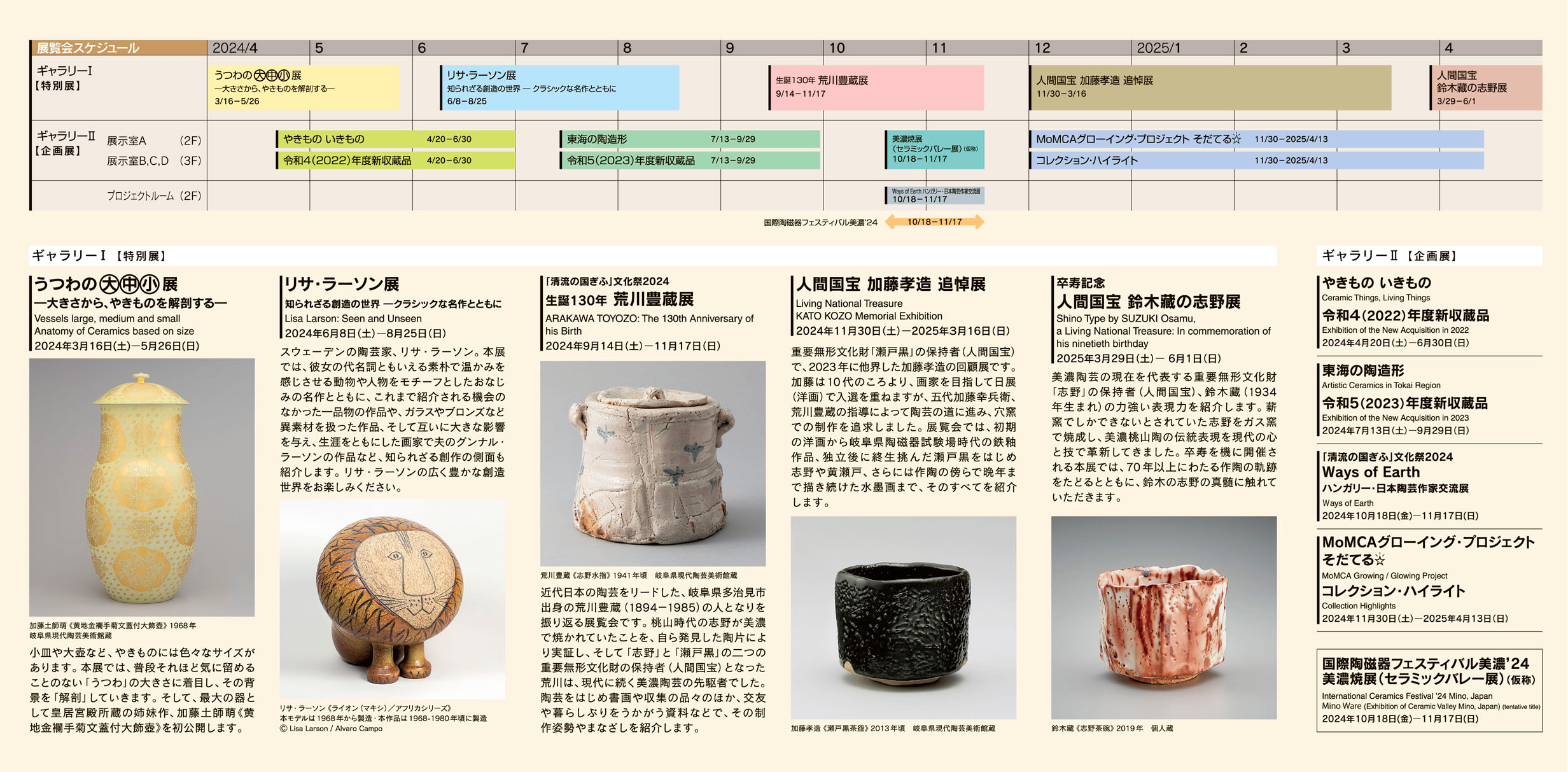Click the ギャラリーⅡ【企画展】 section heading
Image resolution: width=1568 pixels, height=772 pixels.
(1390, 256)
